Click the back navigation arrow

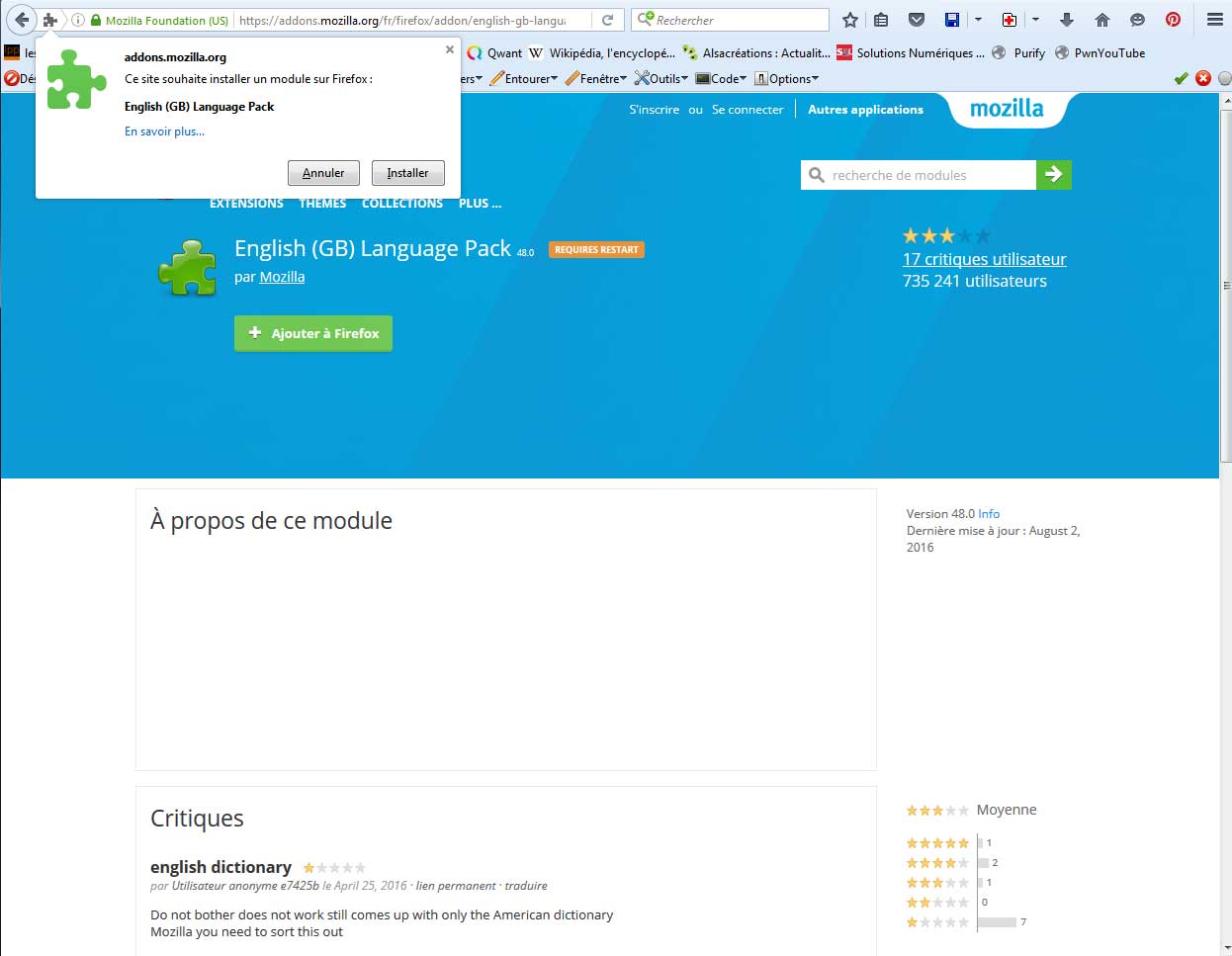point(22,20)
